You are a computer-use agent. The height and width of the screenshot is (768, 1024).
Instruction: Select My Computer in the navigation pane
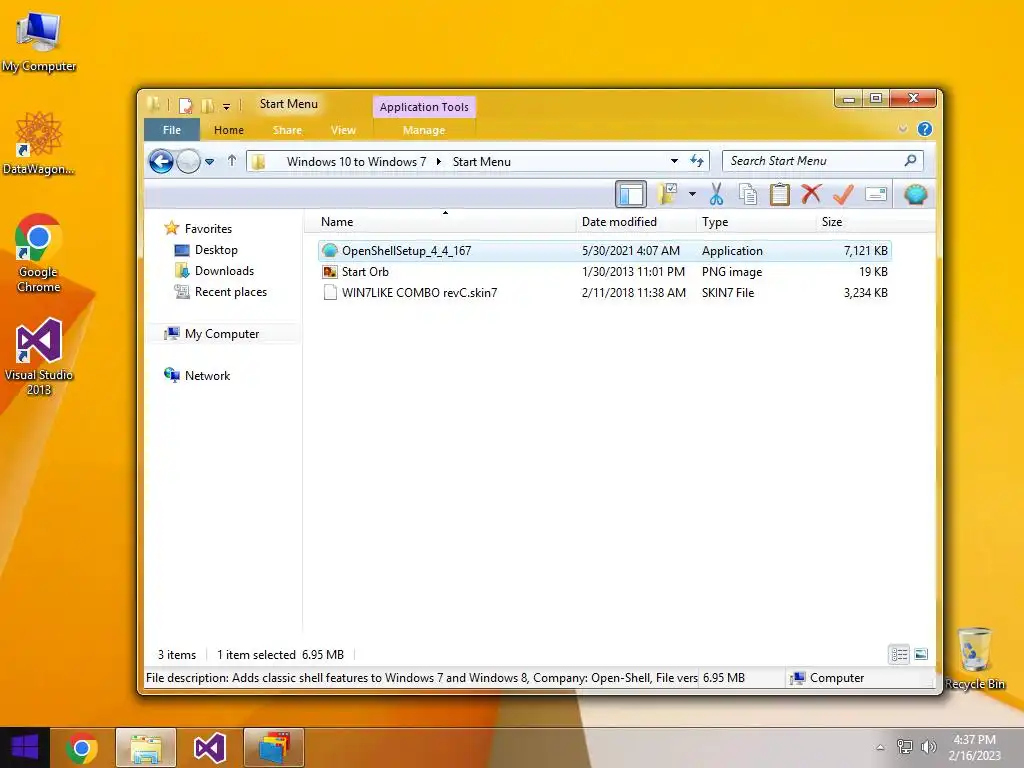click(222, 334)
